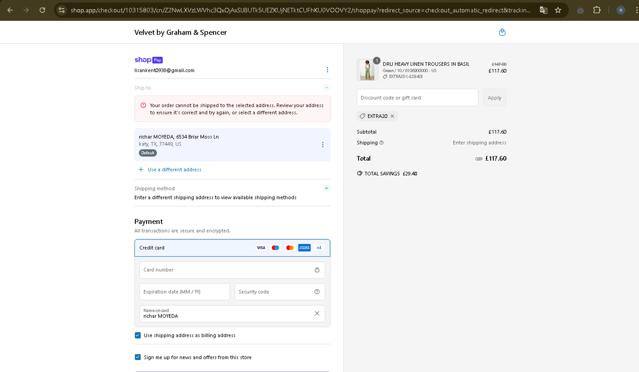Toggle sign up for news and offers
Image resolution: width=639 pixels, height=372 pixels.
point(138,357)
